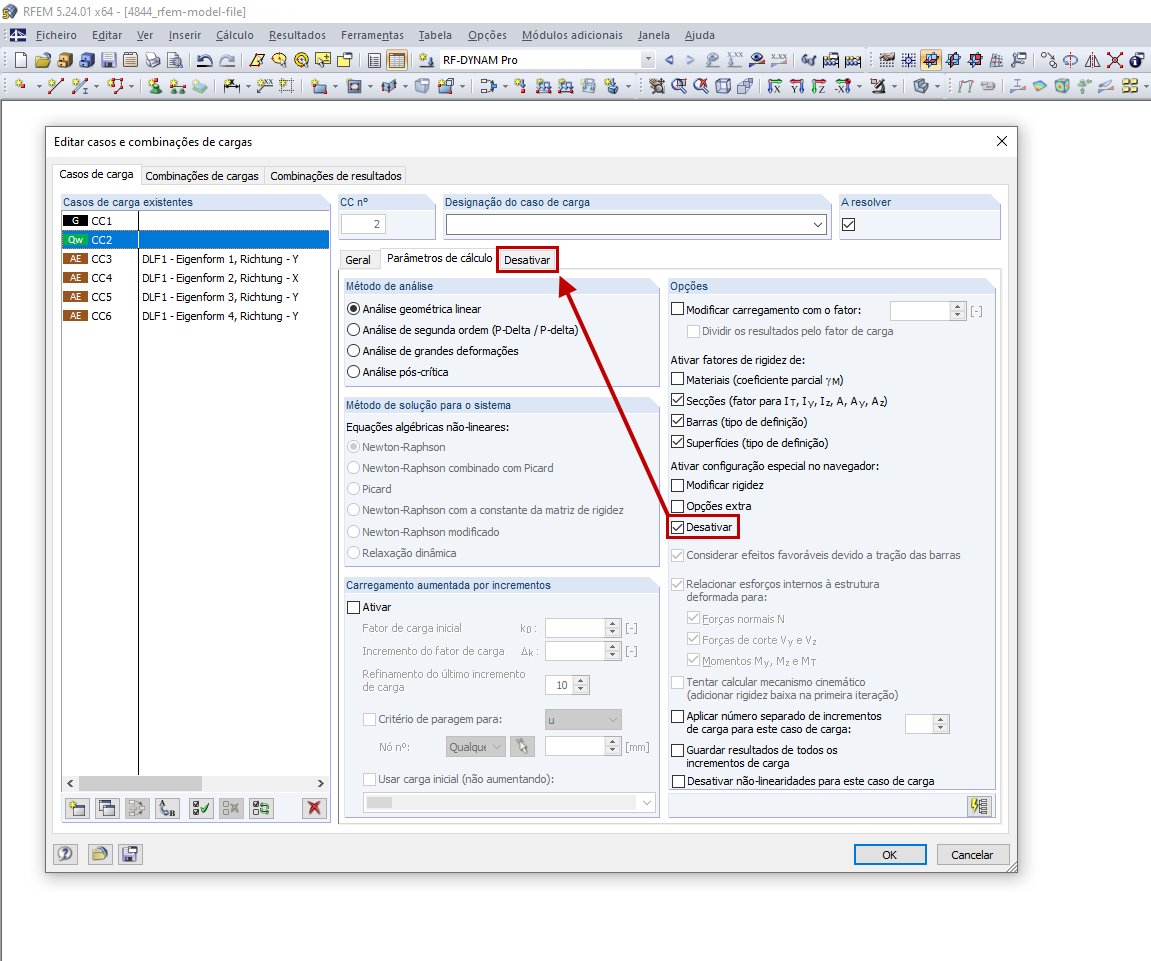Screen dimensions: 1151x961
Task: Open the Cálculo menu
Action: pyautogui.click(x=234, y=35)
